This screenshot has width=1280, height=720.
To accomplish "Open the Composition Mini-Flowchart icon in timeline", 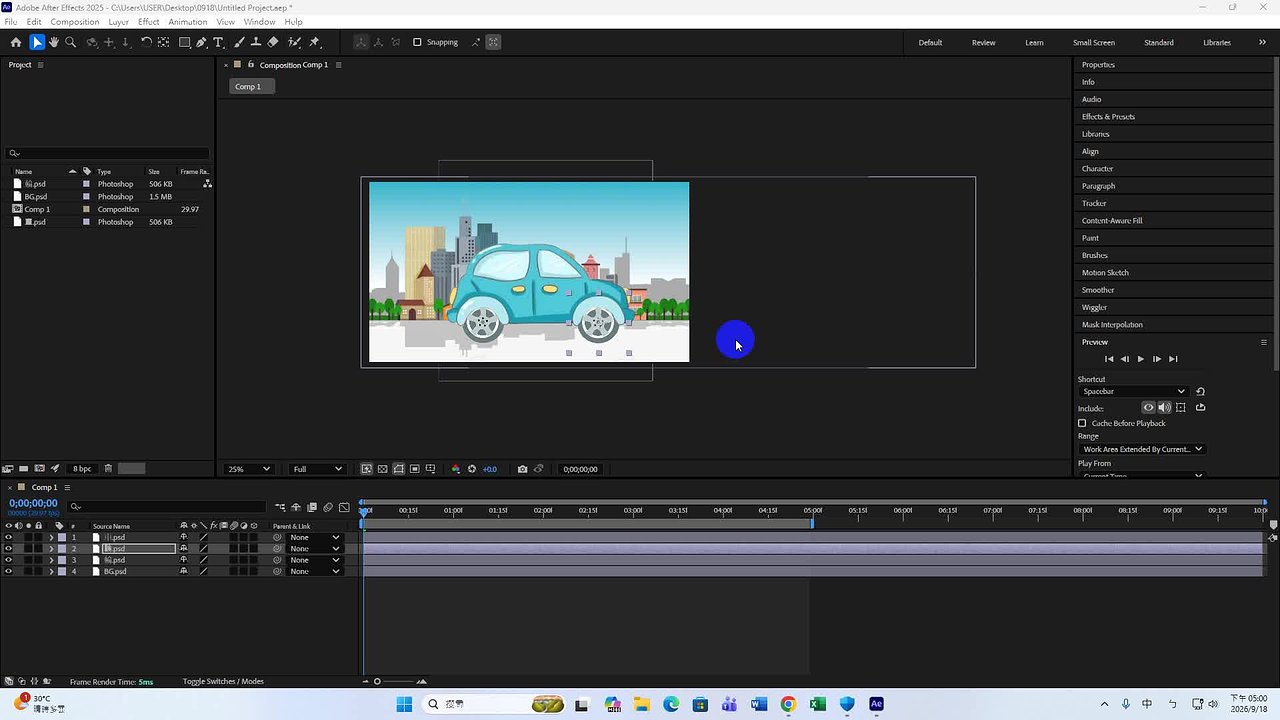I will pyautogui.click(x=280, y=507).
